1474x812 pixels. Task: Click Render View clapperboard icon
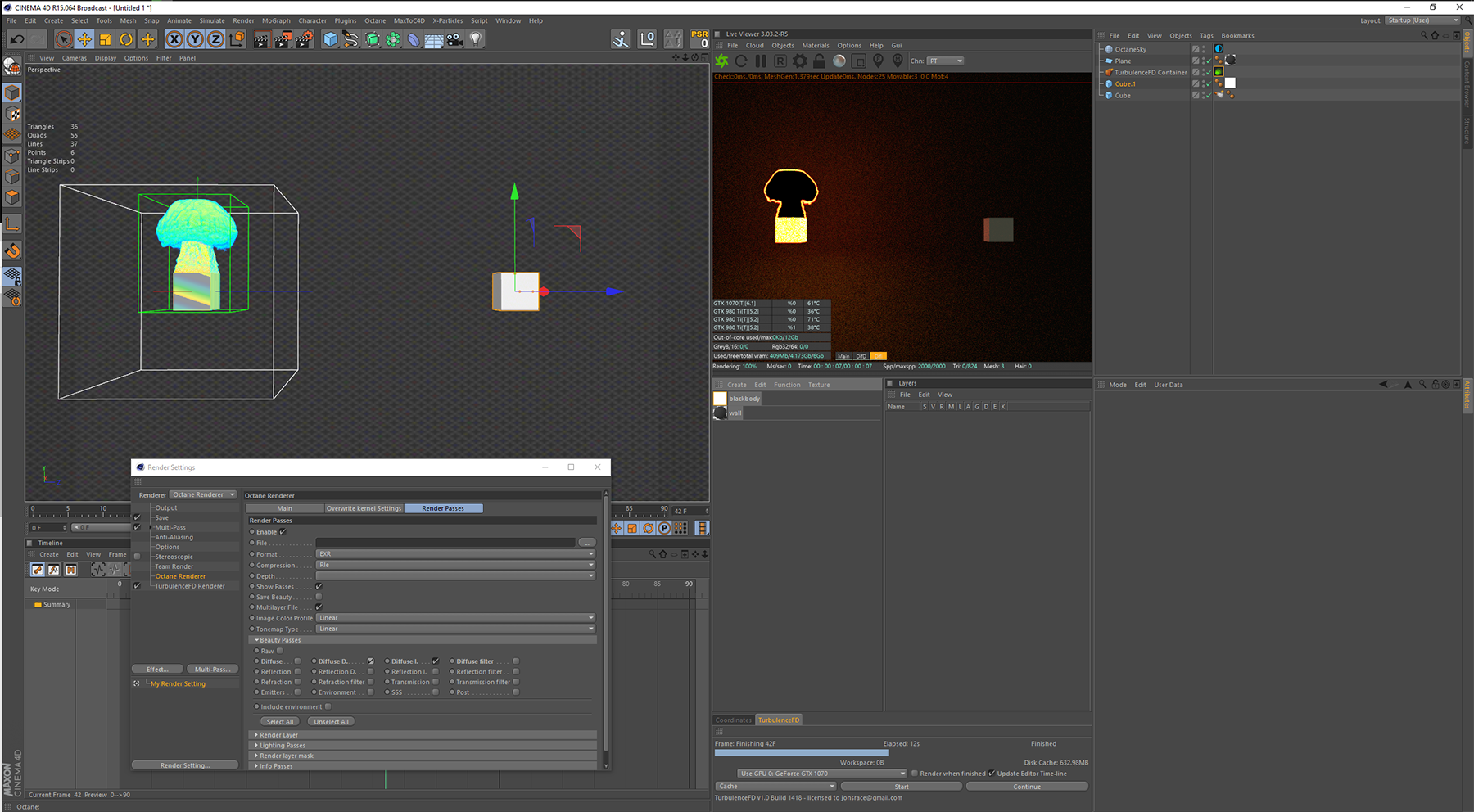[x=260, y=39]
